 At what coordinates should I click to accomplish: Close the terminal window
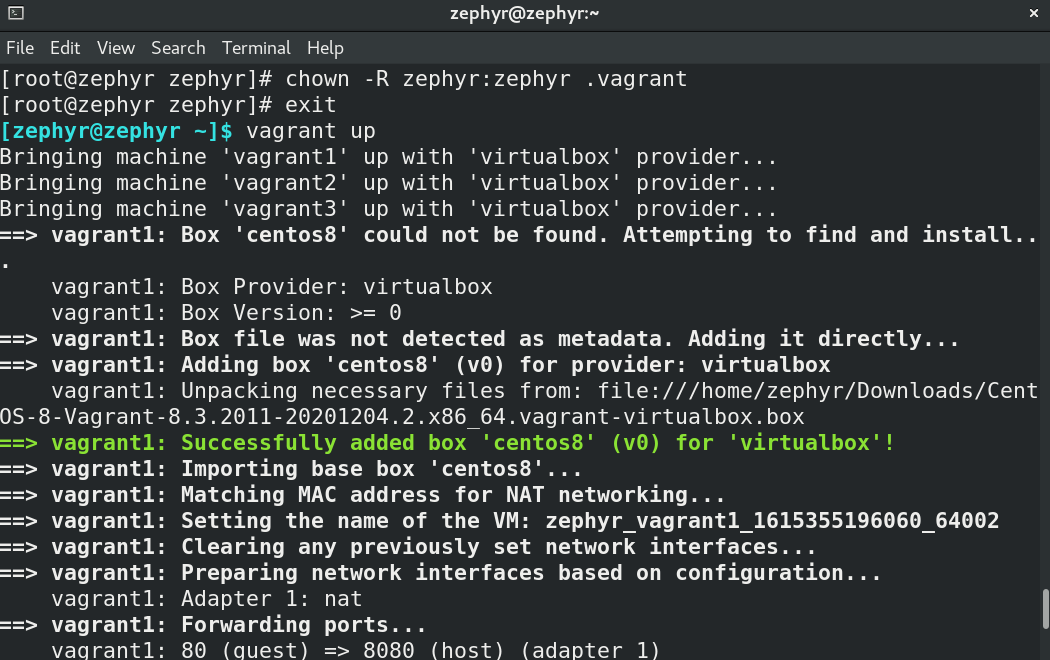(1034, 13)
